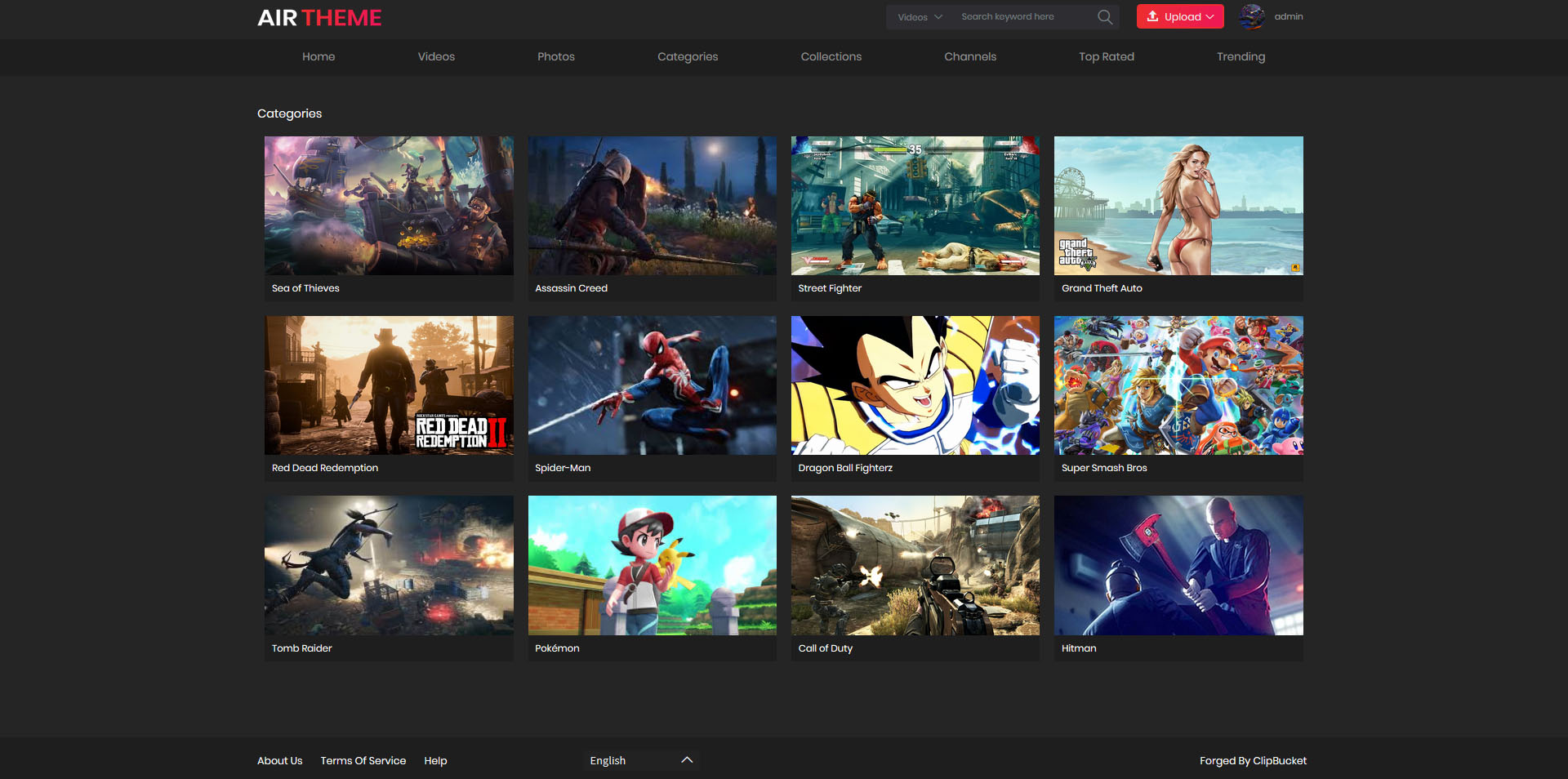Open the Collections navigation item
The image size is (1568, 779).
(x=831, y=56)
